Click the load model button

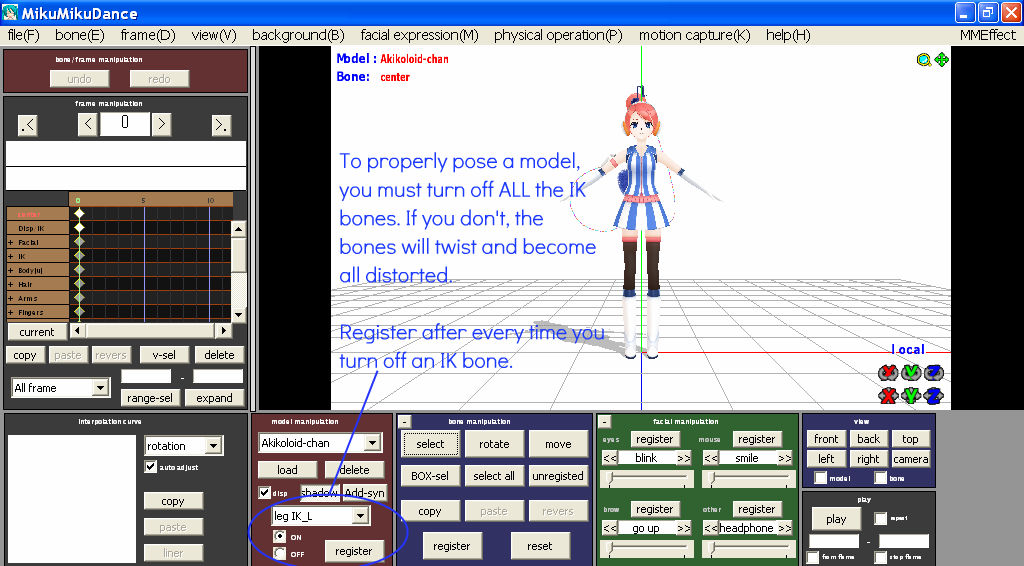tap(287, 469)
